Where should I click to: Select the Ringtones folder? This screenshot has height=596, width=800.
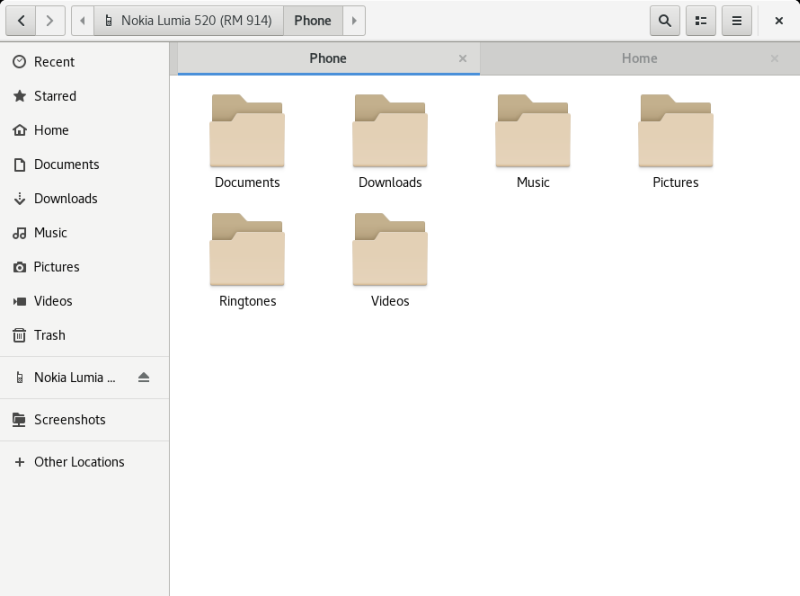coord(247,260)
